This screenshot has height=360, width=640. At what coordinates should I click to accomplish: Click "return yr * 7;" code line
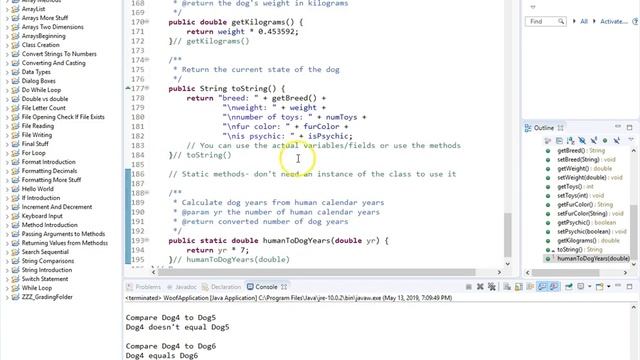(218, 250)
